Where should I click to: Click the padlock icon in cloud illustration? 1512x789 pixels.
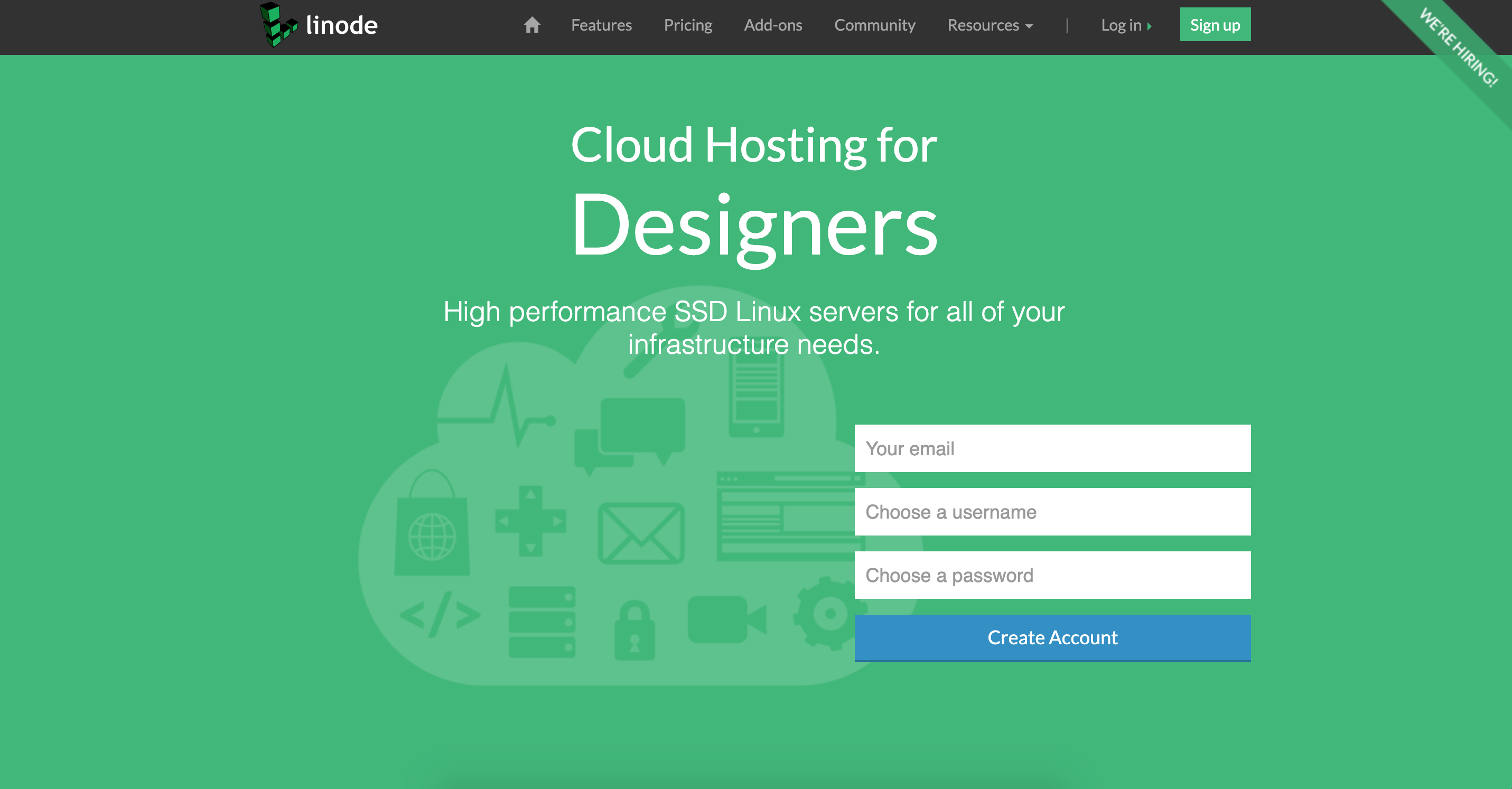(x=634, y=631)
